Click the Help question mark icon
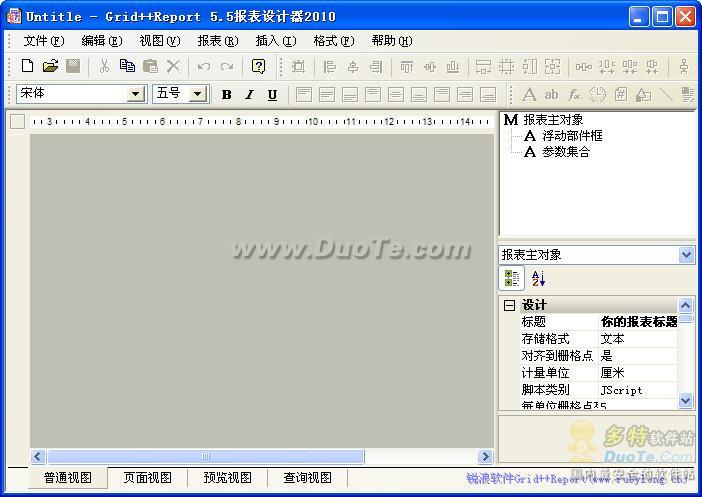 pyautogui.click(x=258, y=66)
